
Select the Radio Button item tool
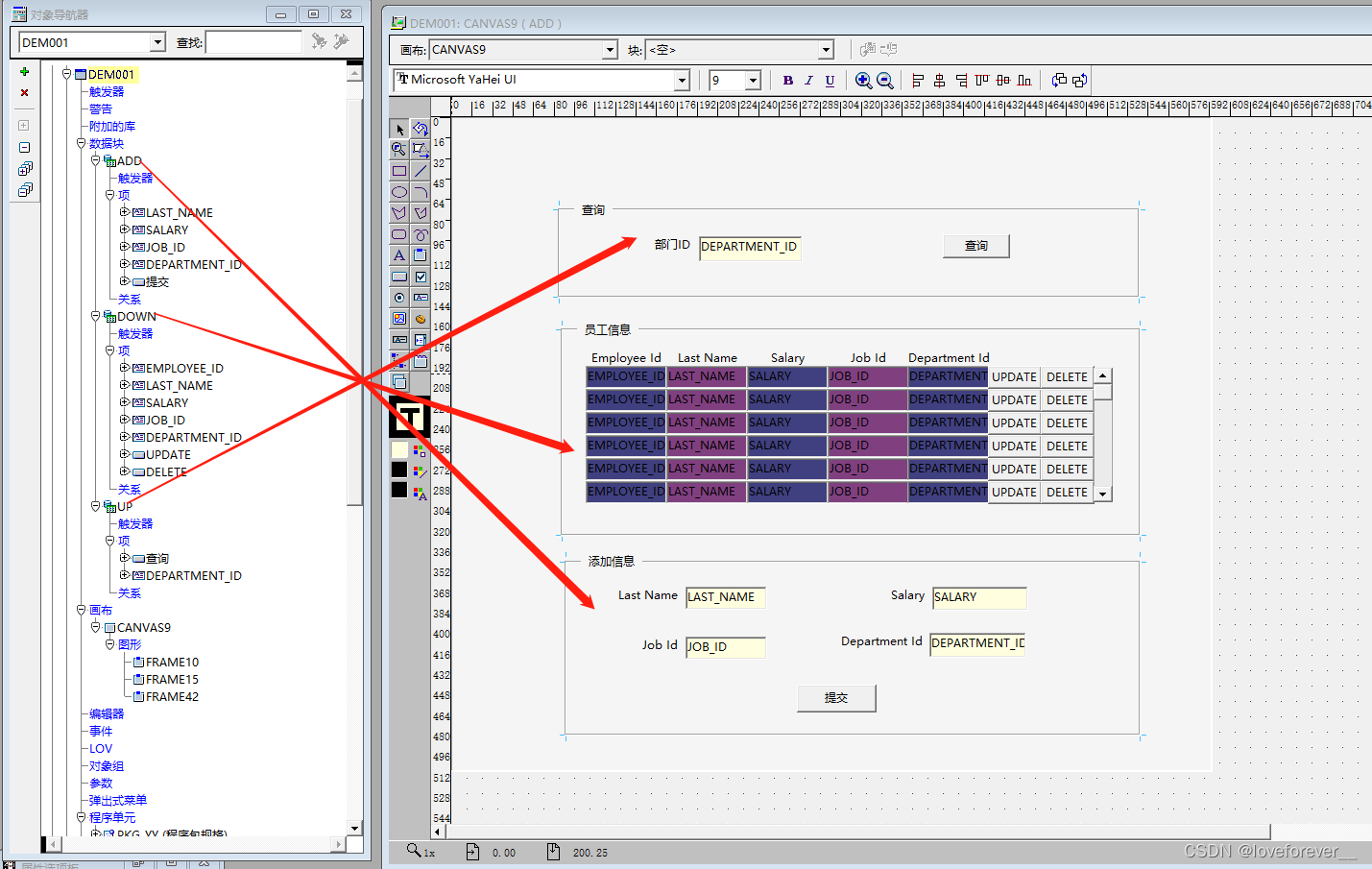(398, 297)
